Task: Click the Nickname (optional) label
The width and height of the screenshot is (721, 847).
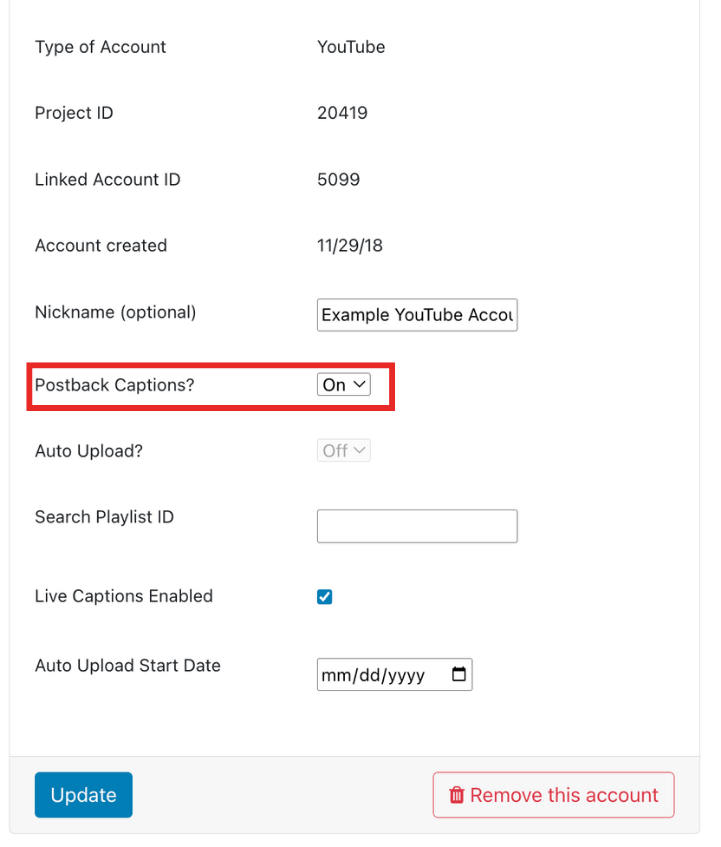Action: [116, 312]
